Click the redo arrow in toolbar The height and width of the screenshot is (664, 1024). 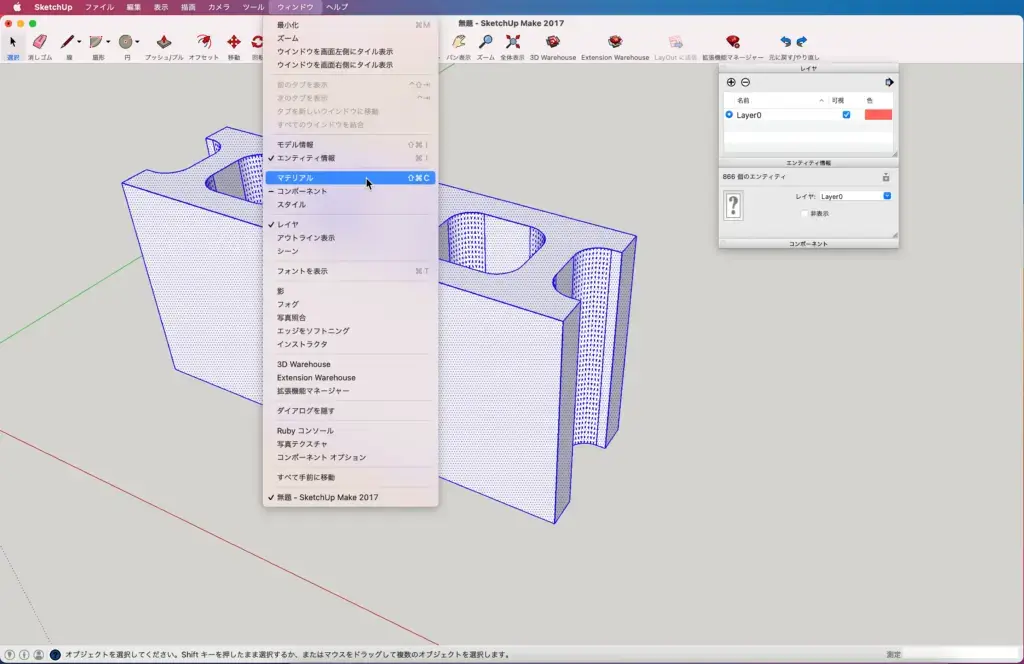(802, 42)
